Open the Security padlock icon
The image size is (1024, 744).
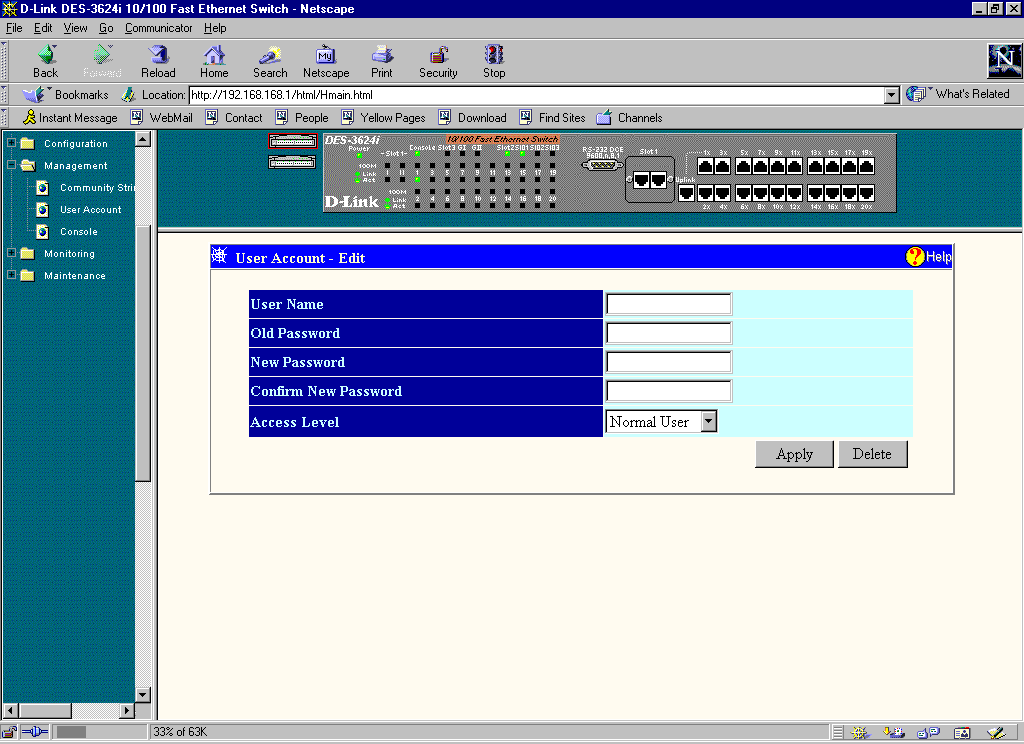click(438, 61)
